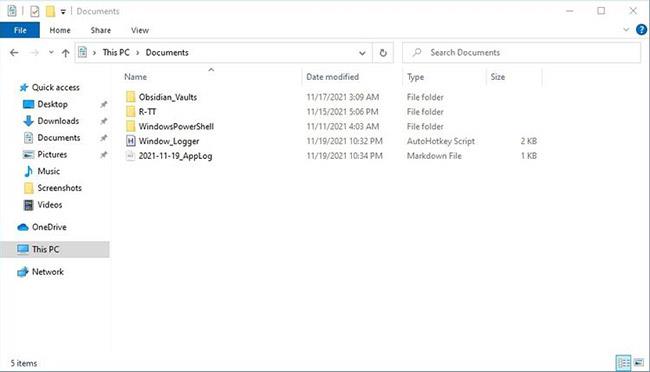The width and height of the screenshot is (650, 372).
Task: Switch to the Share ribbon tab
Action: (101, 30)
